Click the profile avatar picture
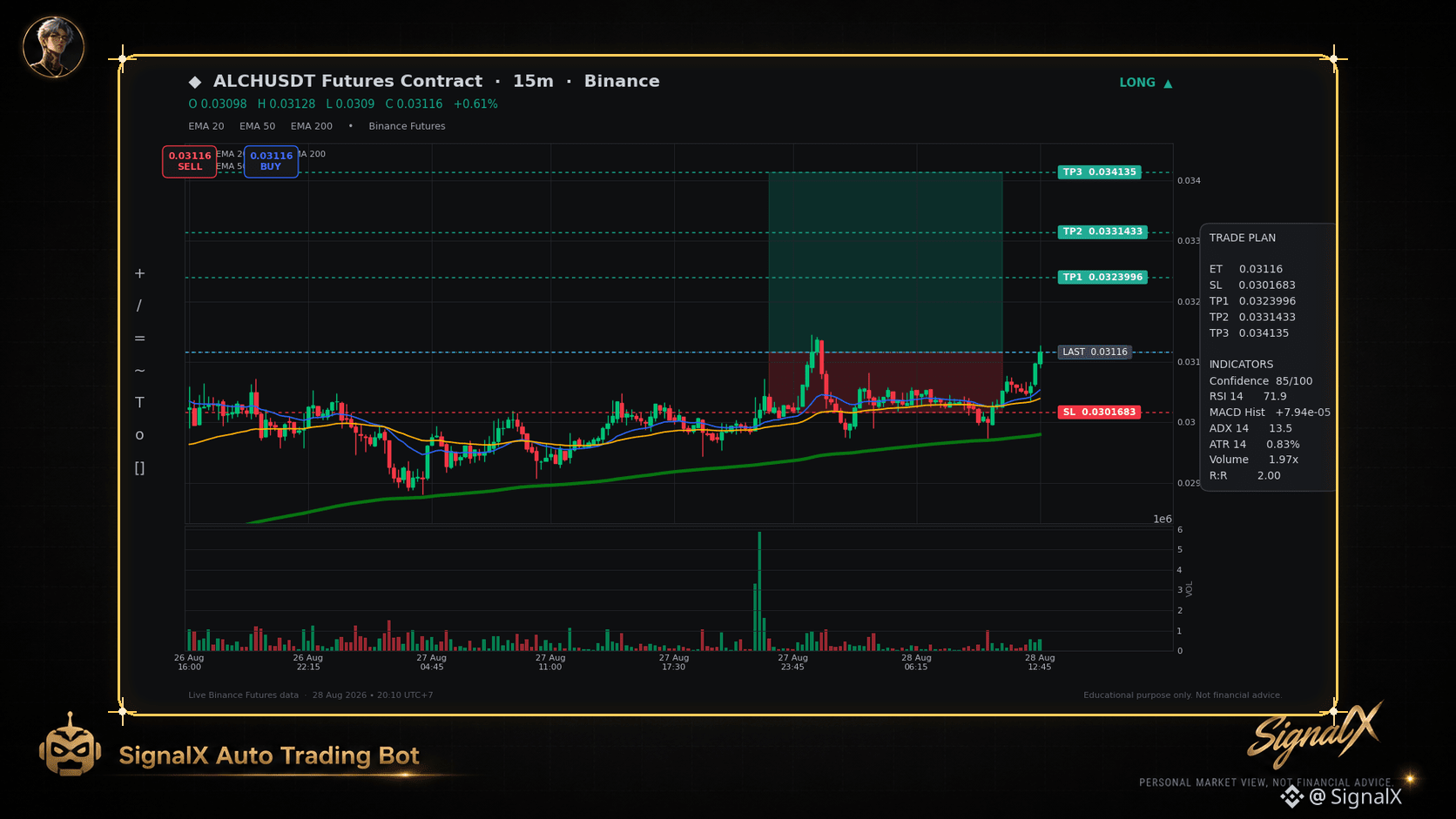This screenshot has height=819, width=1456. 53,47
